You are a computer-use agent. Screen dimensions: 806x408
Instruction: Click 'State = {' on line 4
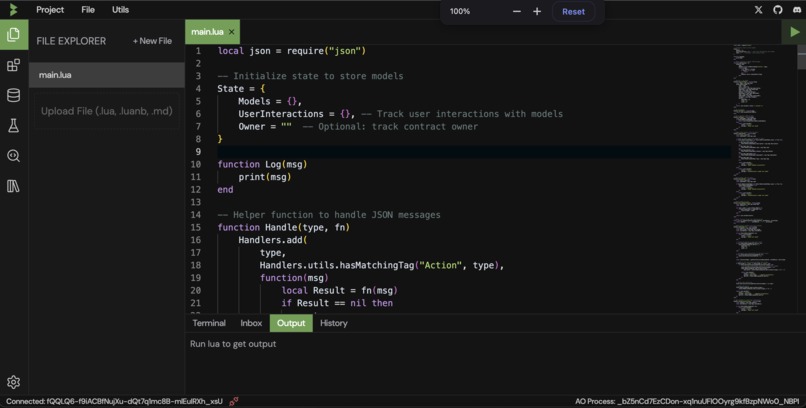click(x=241, y=88)
